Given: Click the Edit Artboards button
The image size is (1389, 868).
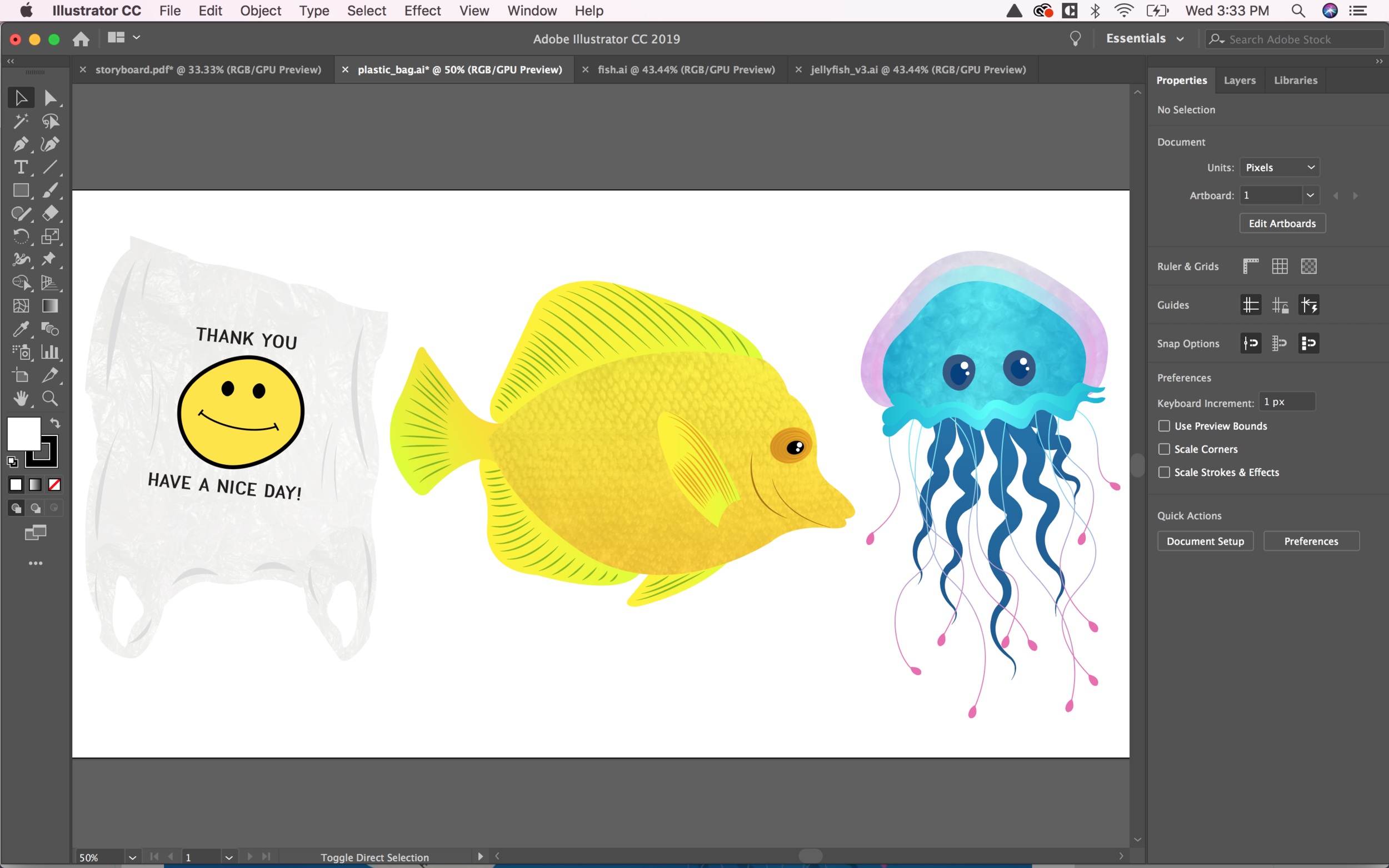Looking at the screenshot, I should click(1282, 223).
